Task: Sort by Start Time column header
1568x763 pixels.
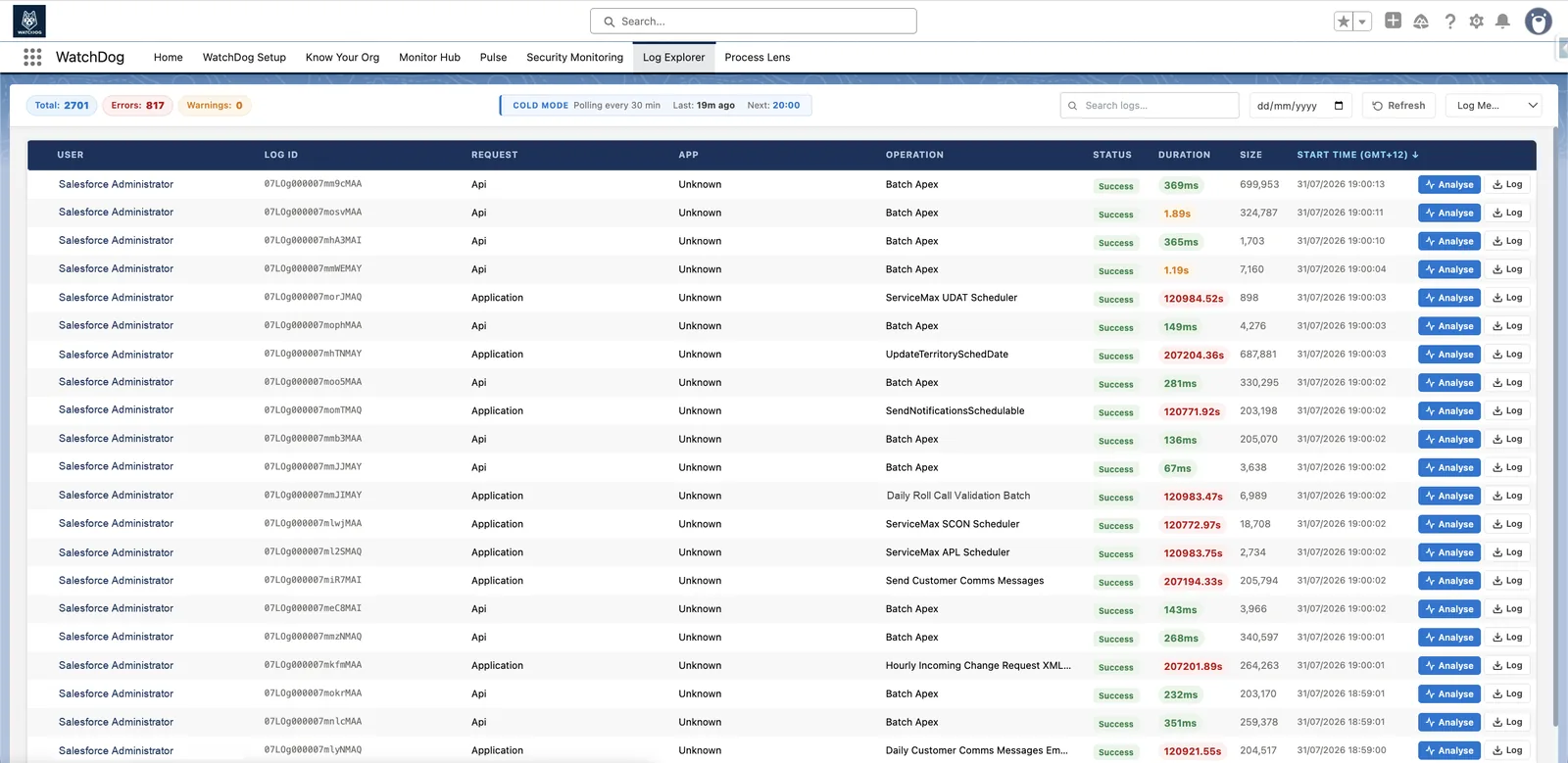Action: 1357,155
